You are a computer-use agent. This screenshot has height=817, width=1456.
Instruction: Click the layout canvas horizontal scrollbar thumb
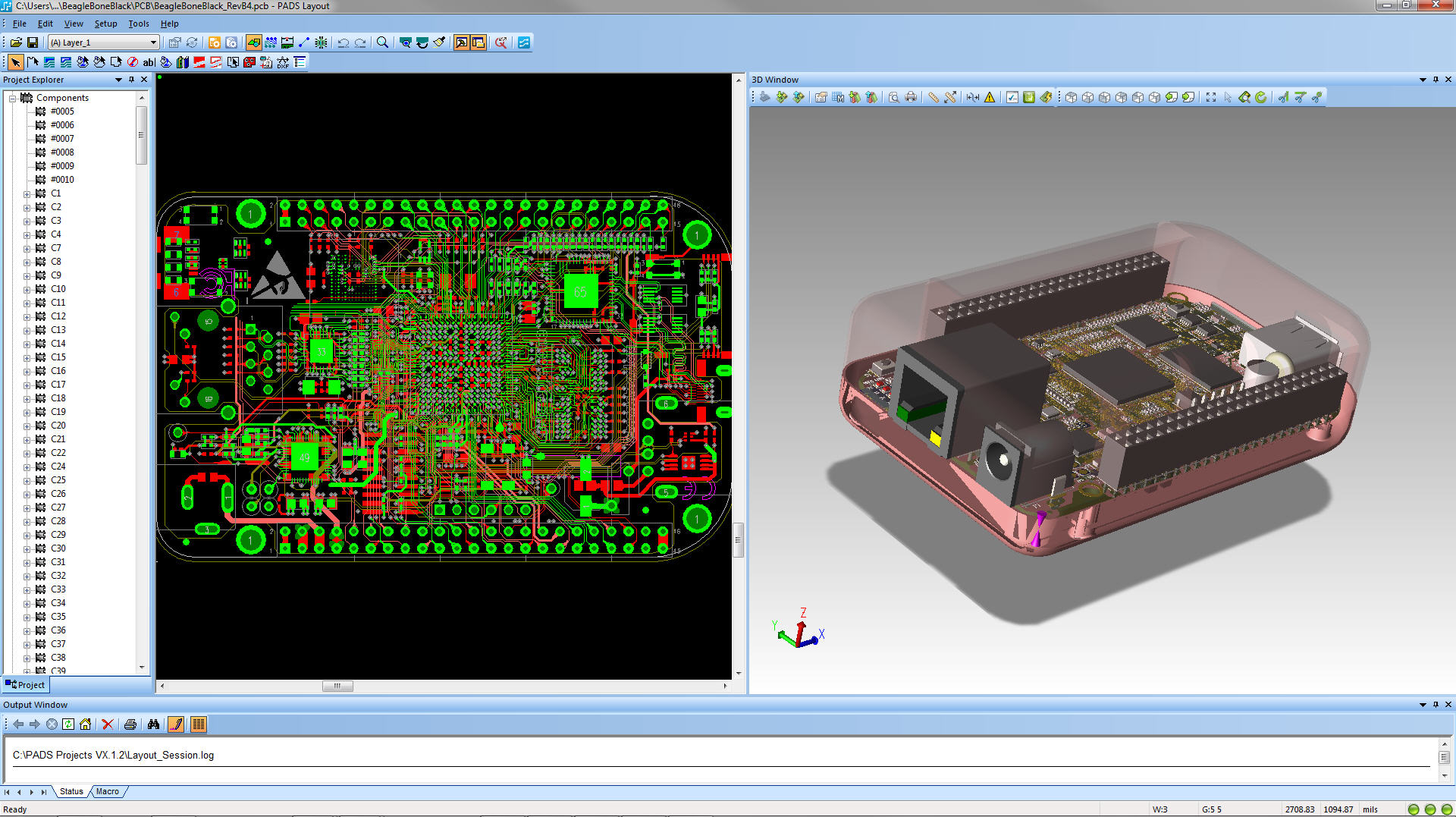point(337,686)
